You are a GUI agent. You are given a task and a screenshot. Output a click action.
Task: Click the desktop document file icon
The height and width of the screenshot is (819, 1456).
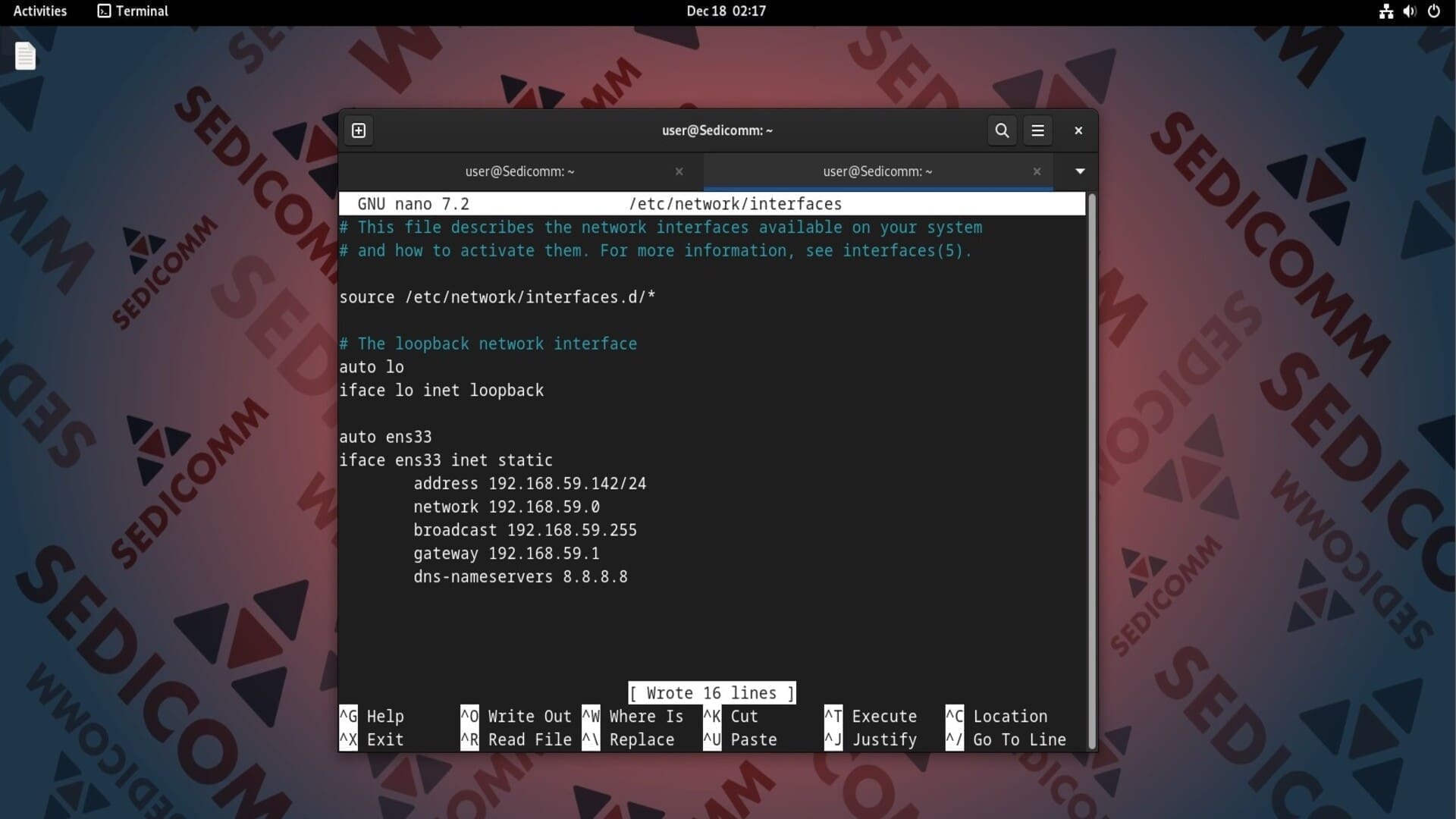click(x=25, y=56)
